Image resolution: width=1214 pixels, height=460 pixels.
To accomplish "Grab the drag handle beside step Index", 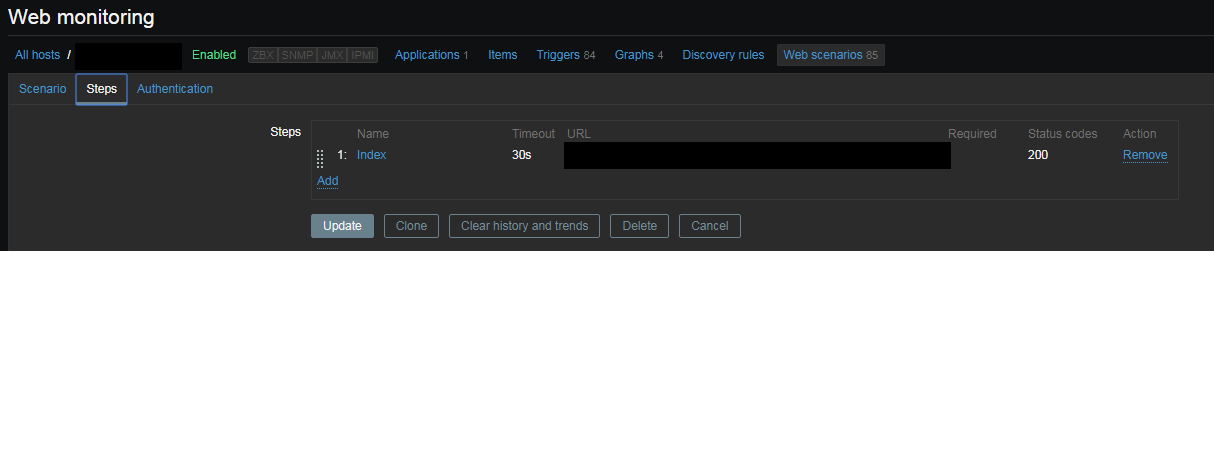I will coord(320,158).
